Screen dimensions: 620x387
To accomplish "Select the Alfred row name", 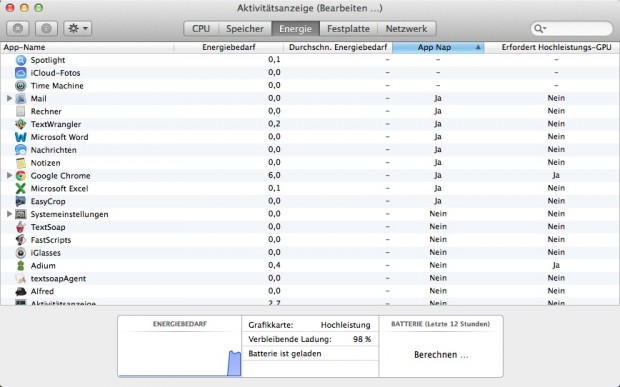I will point(42,291).
